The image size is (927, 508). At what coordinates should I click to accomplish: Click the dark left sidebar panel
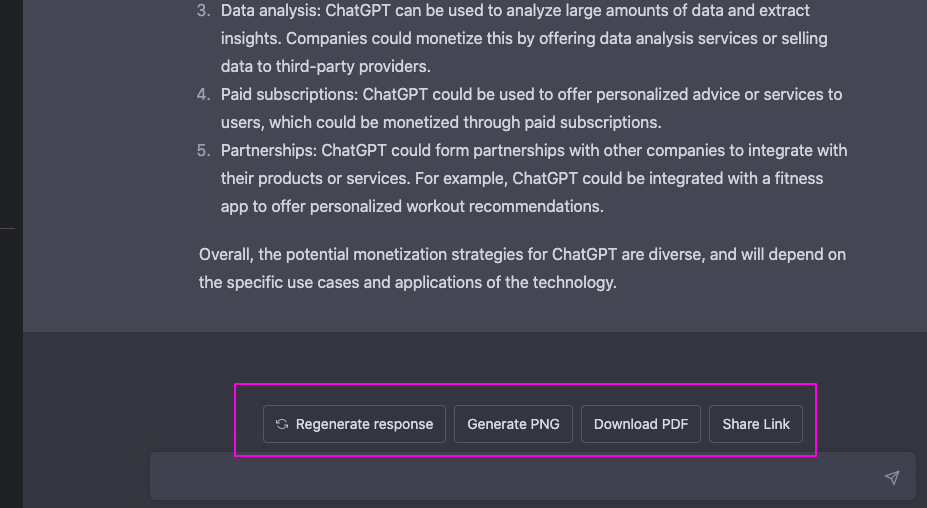point(11,250)
